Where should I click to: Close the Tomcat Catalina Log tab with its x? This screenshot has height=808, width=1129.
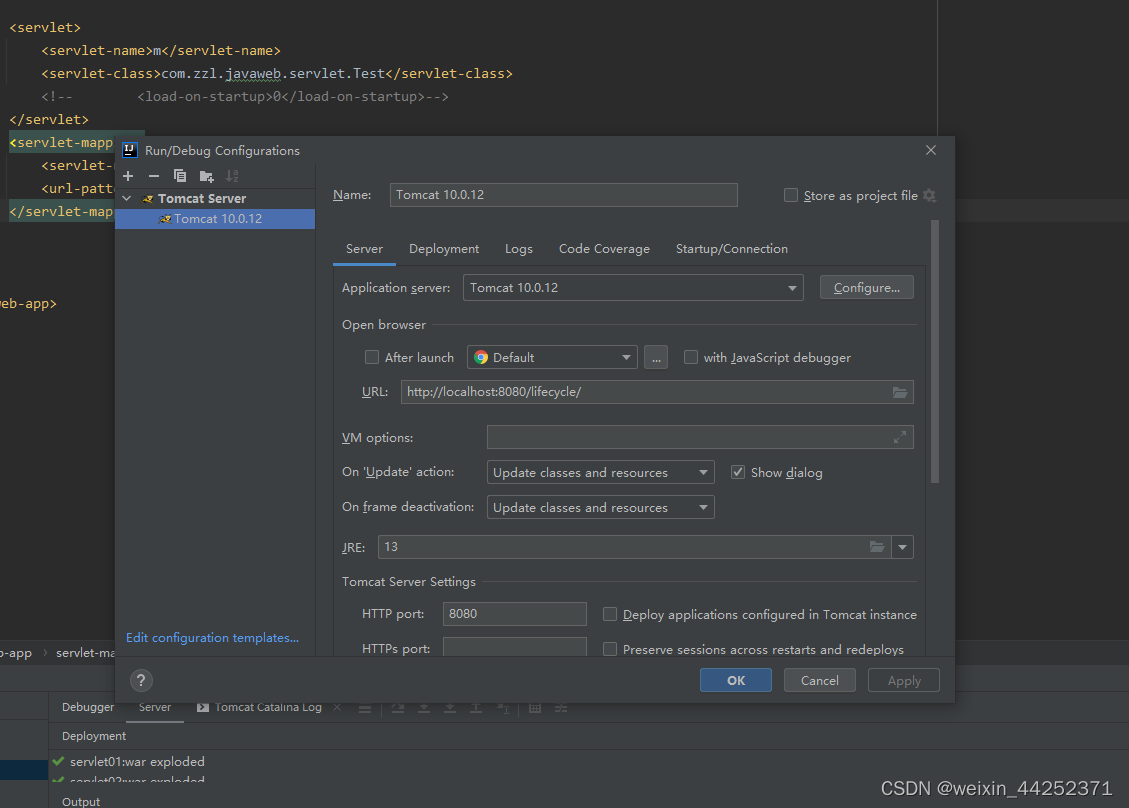(x=337, y=707)
